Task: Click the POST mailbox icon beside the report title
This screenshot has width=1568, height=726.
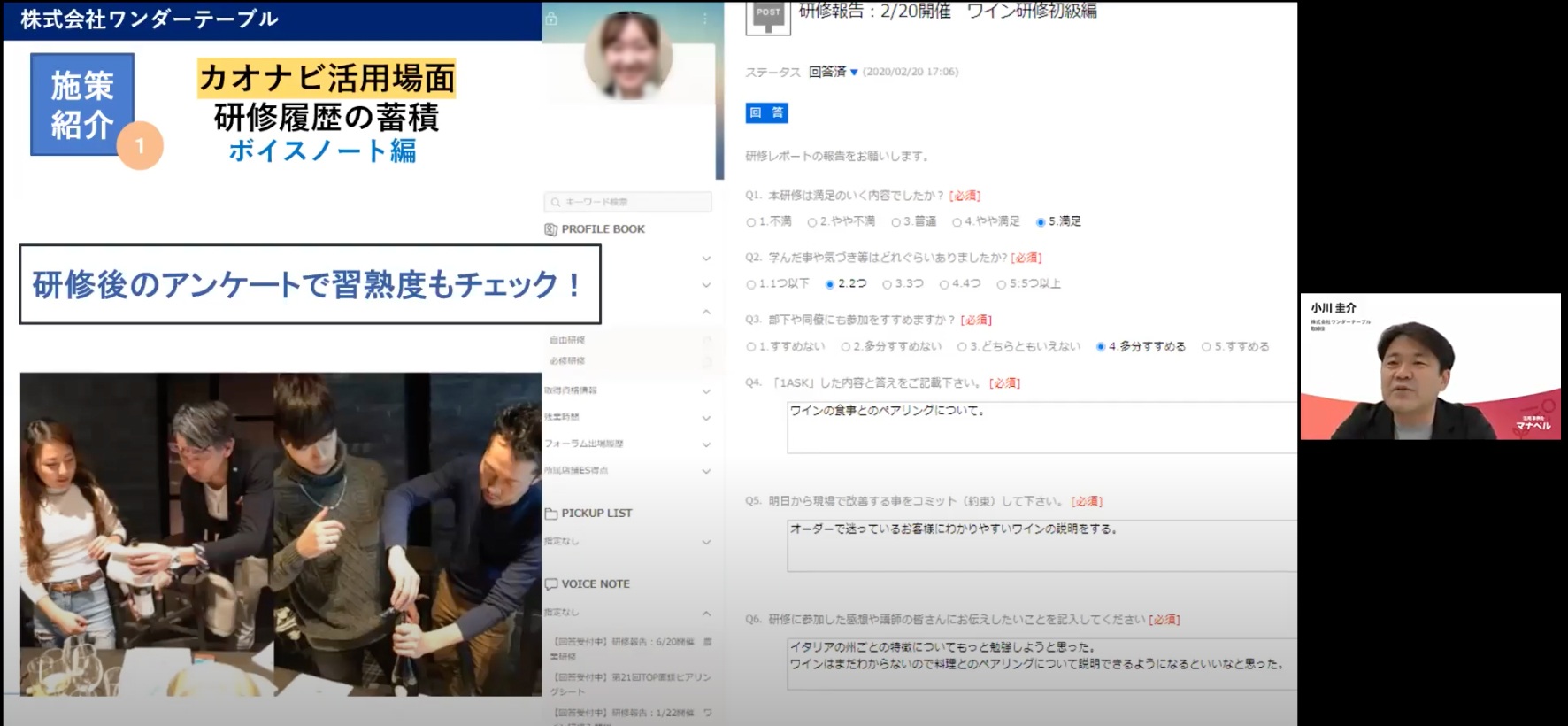Action: point(768,17)
